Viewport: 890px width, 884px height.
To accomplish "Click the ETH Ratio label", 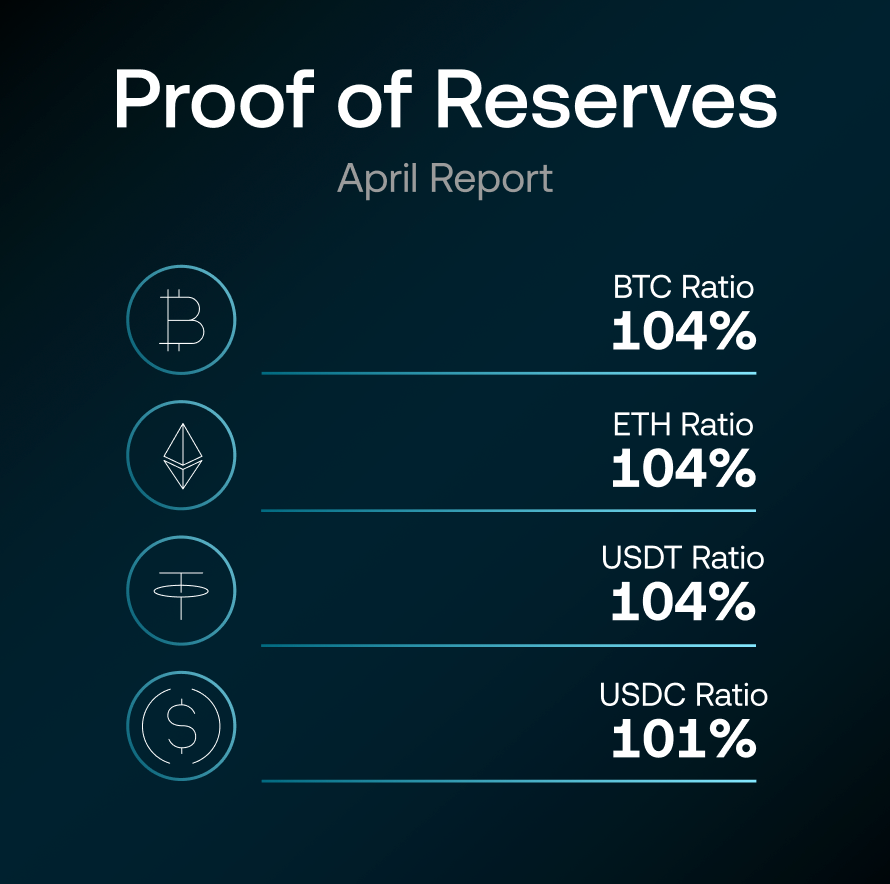I will [683, 424].
